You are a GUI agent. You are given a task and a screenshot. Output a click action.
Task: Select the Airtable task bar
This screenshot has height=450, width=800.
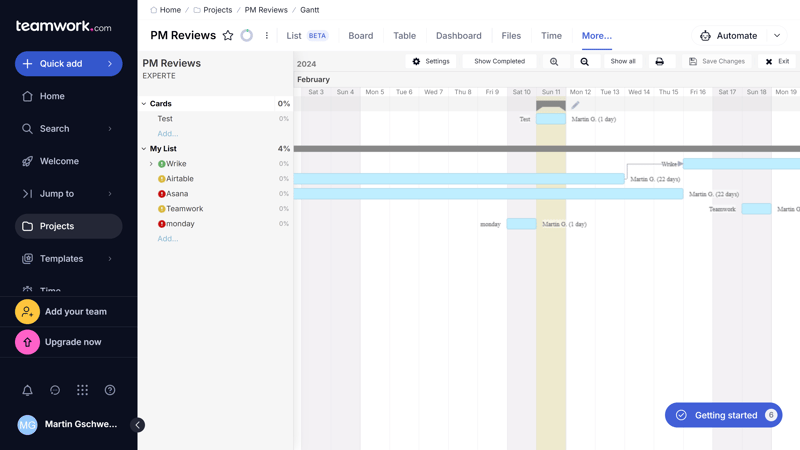coord(459,179)
